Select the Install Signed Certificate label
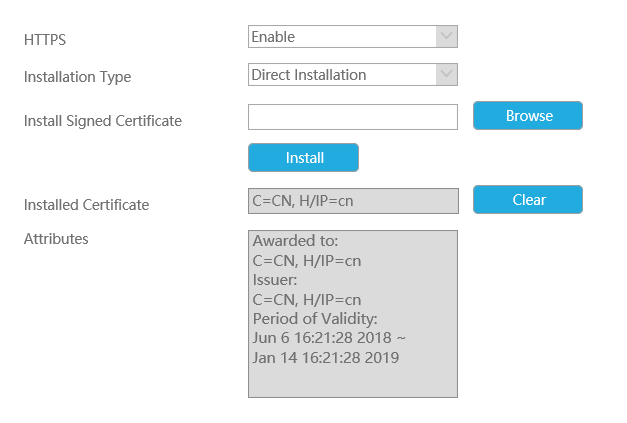Viewport: 627px width, 423px height. click(103, 121)
